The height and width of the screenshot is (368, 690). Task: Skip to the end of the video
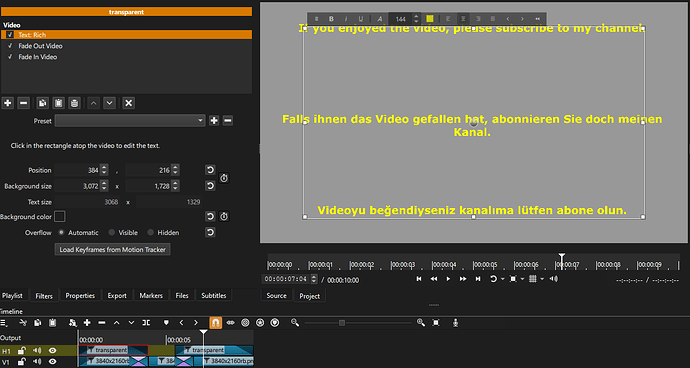478,279
